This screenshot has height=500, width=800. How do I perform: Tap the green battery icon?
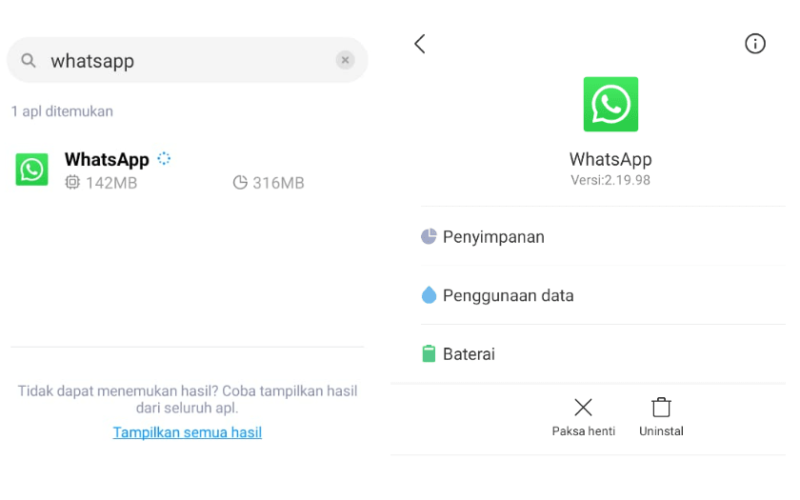point(429,354)
